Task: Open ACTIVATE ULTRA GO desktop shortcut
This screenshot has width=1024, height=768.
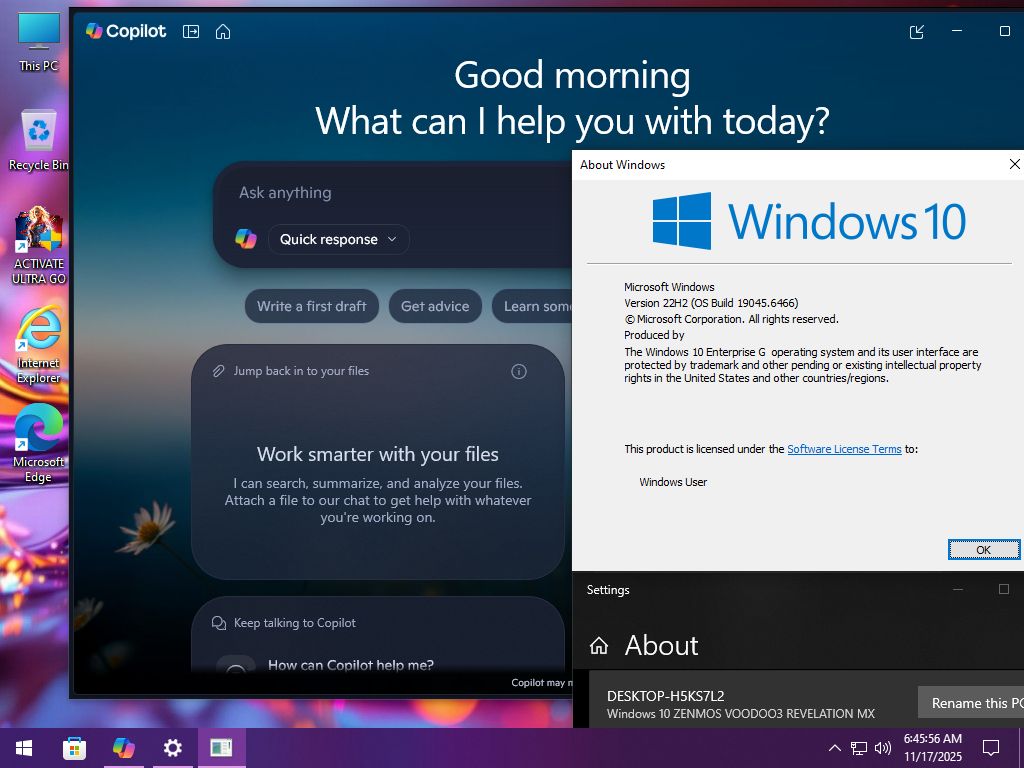Action: [39, 246]
